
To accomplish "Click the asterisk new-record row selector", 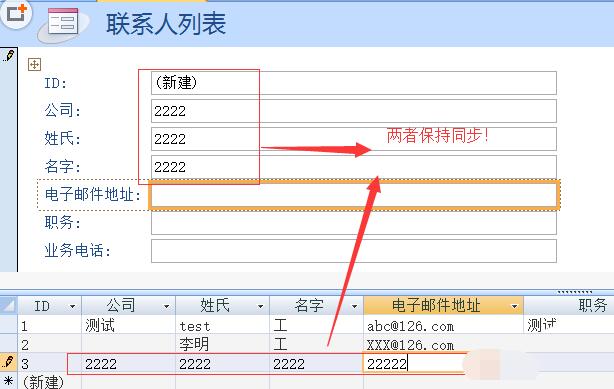I will 9,381.
